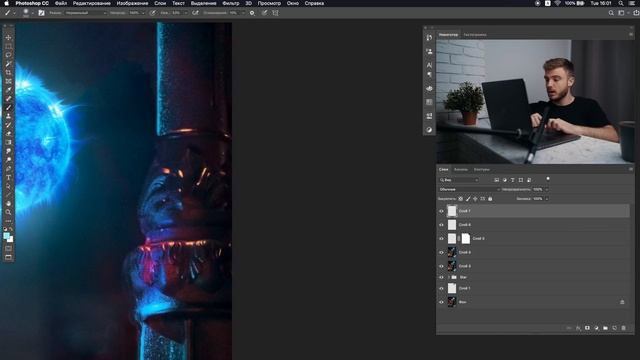Open the Справка menu
The width and height of the screenshot is (640, 360).
(314, 3)
